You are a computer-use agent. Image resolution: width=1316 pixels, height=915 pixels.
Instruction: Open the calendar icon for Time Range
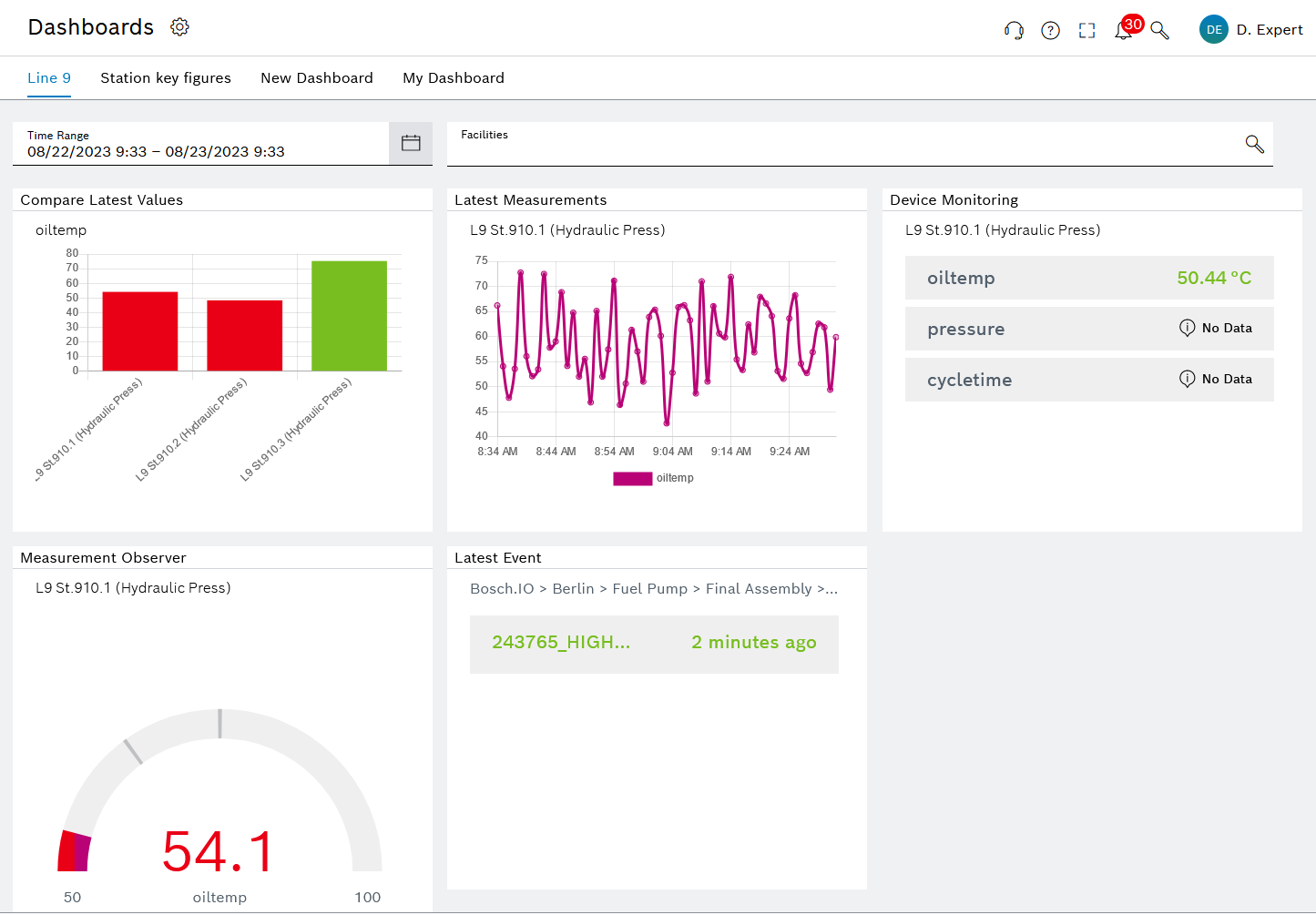pyautogui.click(x=411, y=143)
